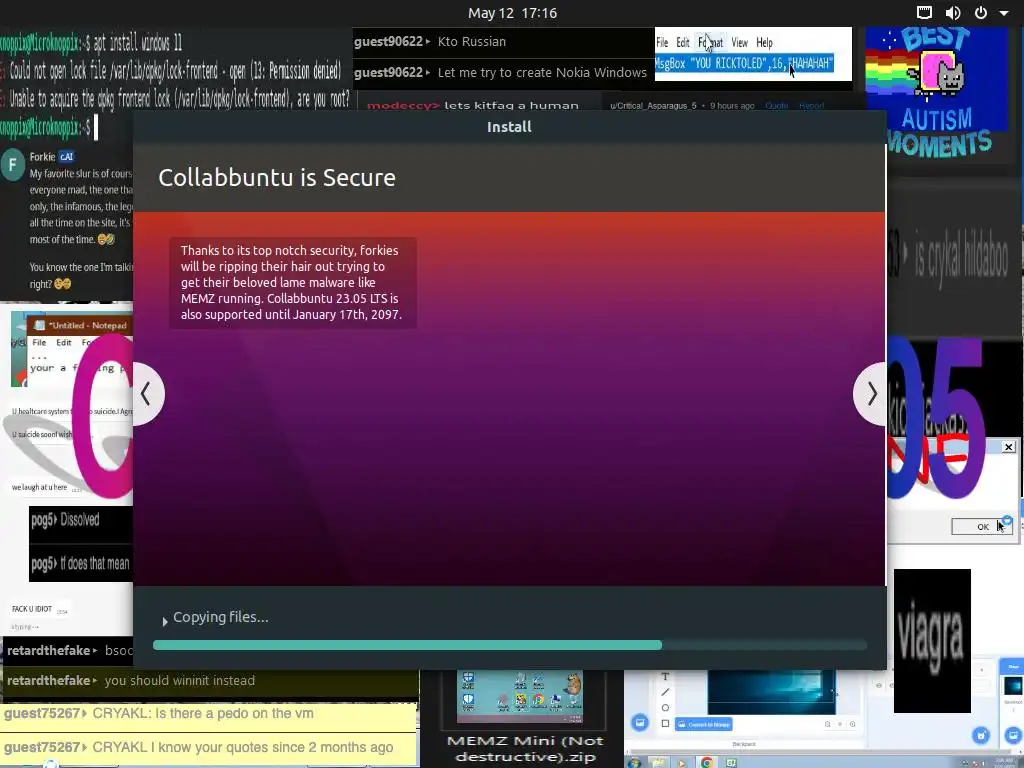Screen dimensions: 1024x768
Task: Close the background dialog with X
Action: point(1008,447)
